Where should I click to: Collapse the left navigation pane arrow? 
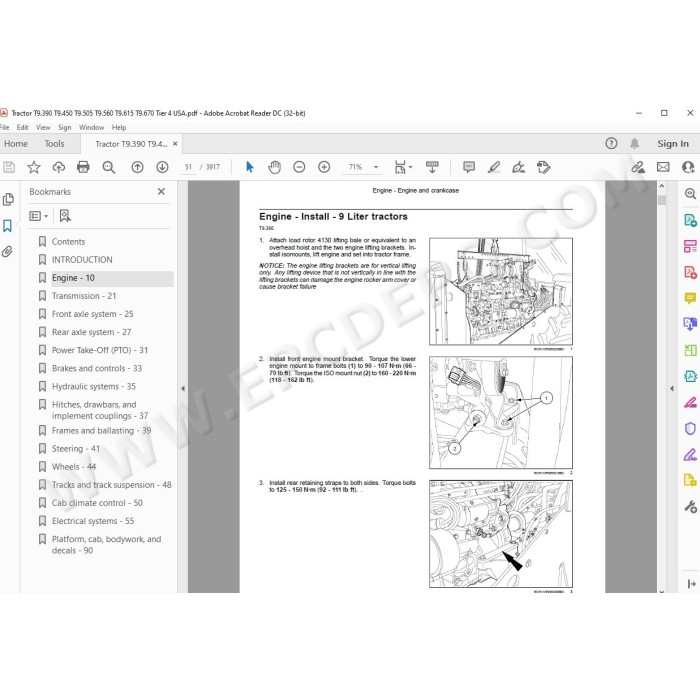(x=183, y=389)
